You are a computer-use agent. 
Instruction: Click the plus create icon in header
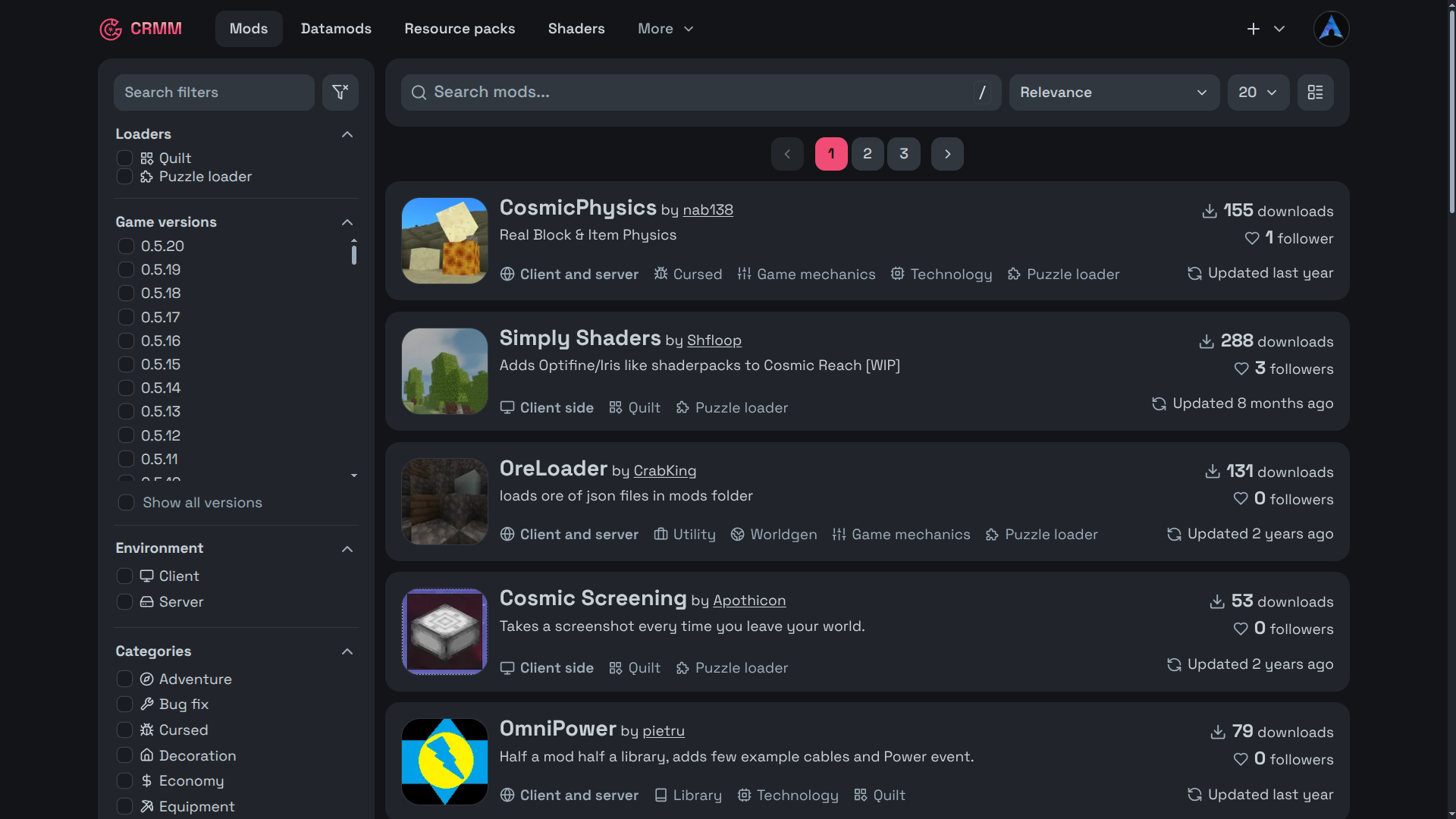pos(1254,29)
